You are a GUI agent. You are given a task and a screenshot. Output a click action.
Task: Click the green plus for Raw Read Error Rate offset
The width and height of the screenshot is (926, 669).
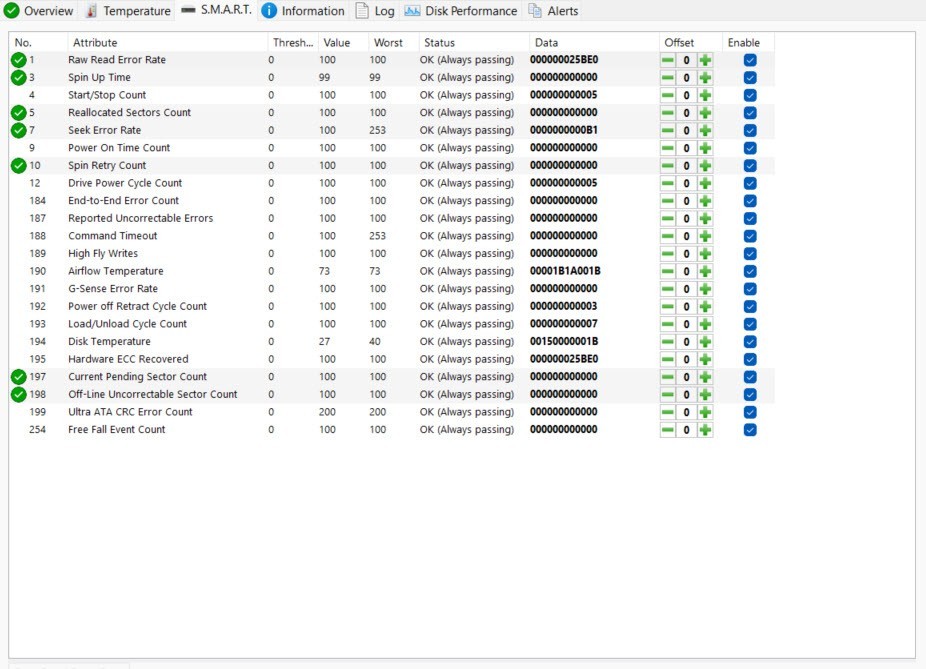(705, 60)
